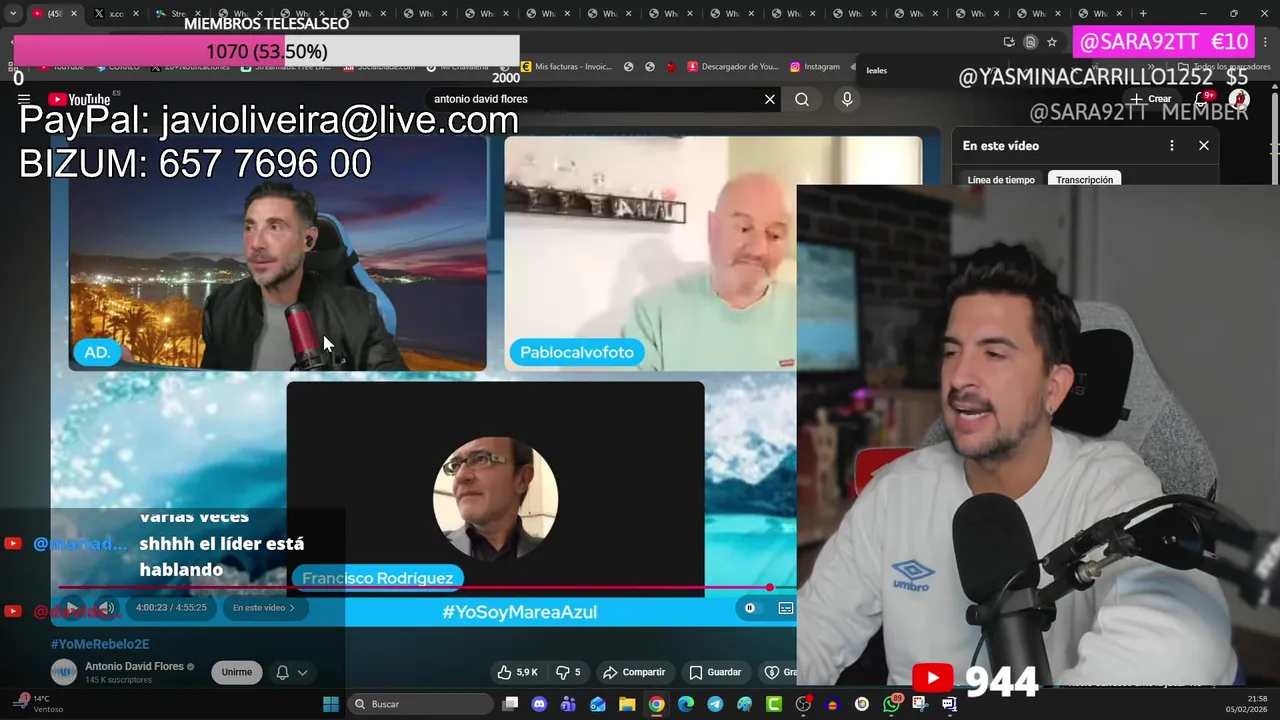Click the taskbar Buscar search box
1280x720 pixels.
click(421, 704)
